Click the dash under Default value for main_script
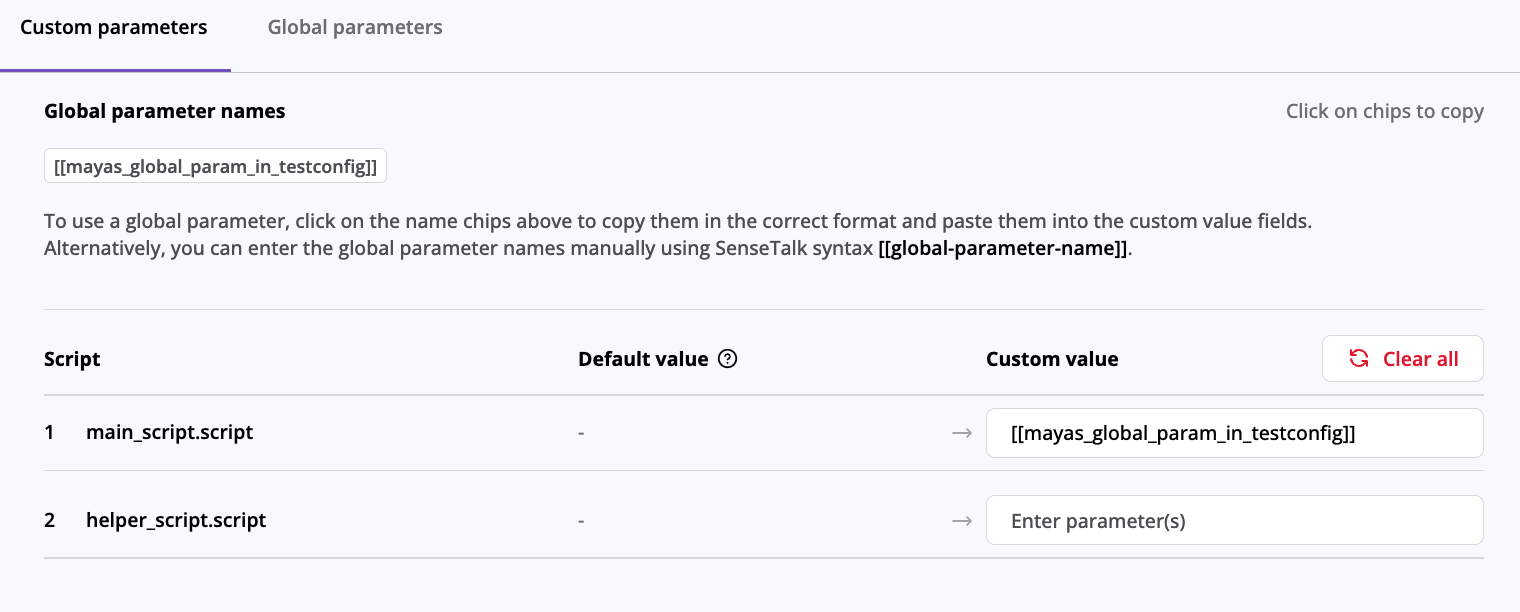Screen dimensions: 1520x612 tap(580, 432)
